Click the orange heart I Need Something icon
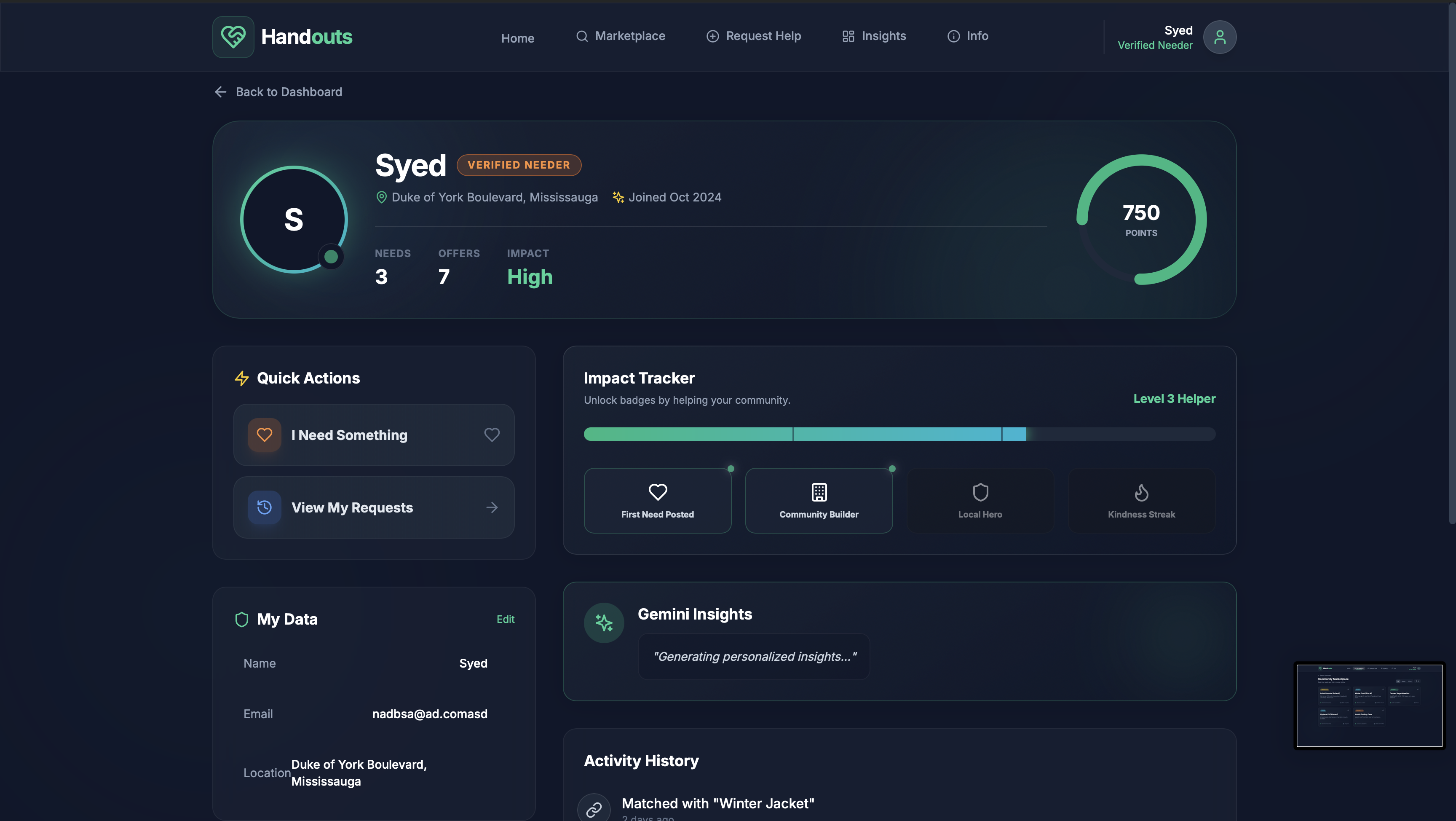This screenshot has width=1456, height=821. [x=264, y=435]
